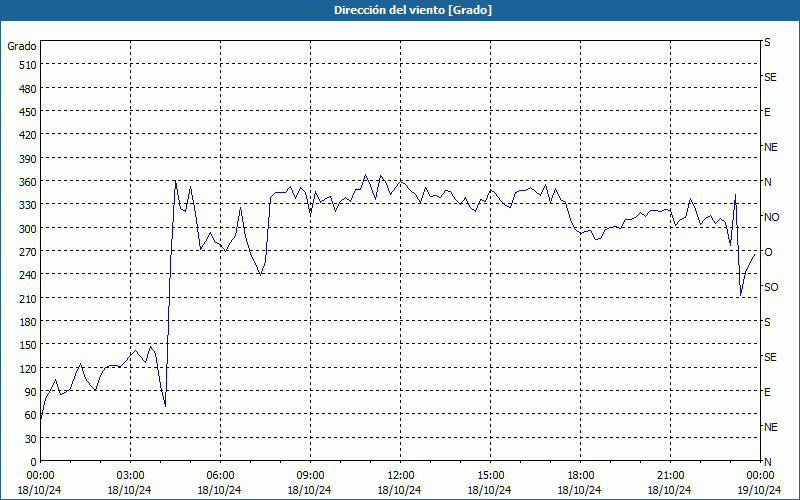
Task: Pick the 300 y-axis tick label
Action: [x=28, y=229]
